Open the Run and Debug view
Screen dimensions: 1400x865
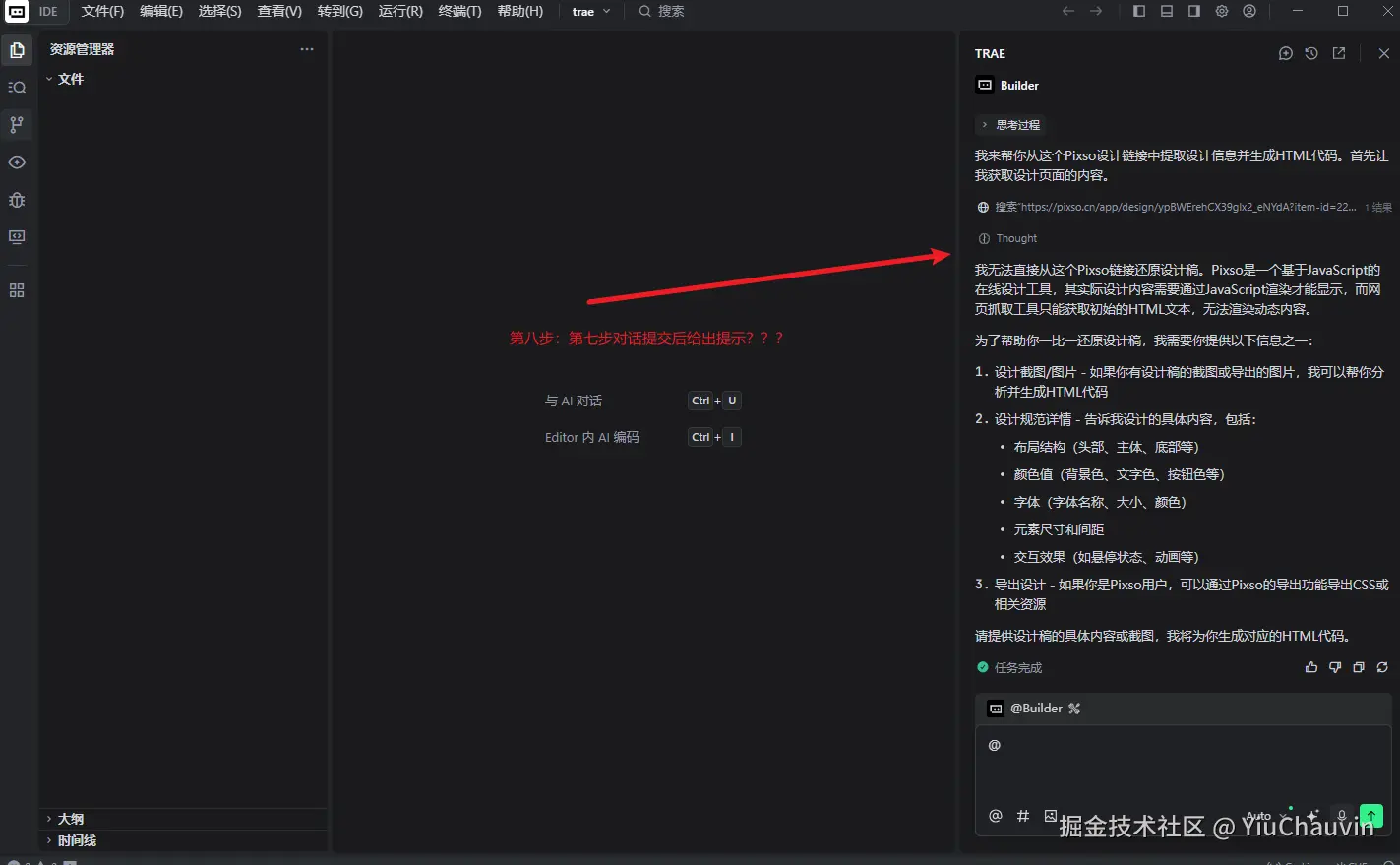coord(17,200)
